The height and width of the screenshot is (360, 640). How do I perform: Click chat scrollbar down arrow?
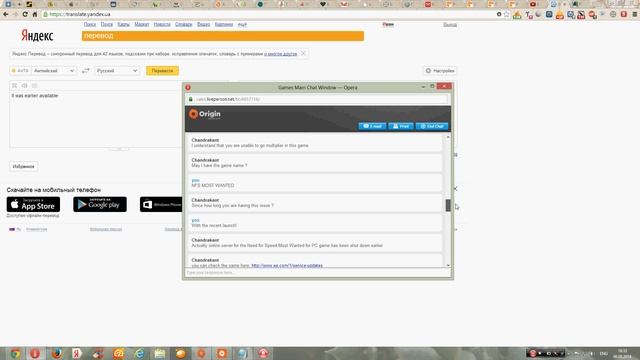[448, 265]
